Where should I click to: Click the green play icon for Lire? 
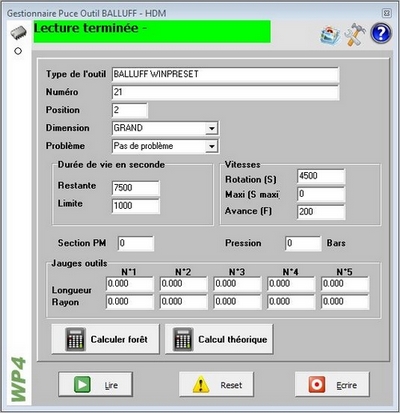point(82,384)
